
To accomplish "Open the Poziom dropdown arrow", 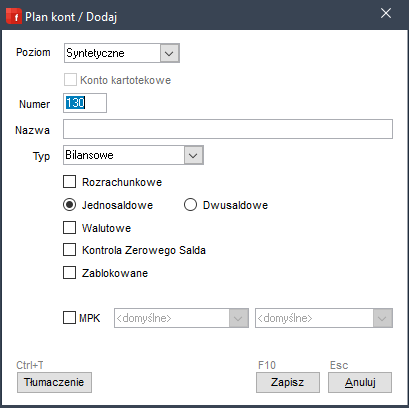I will tap(169, 53).
